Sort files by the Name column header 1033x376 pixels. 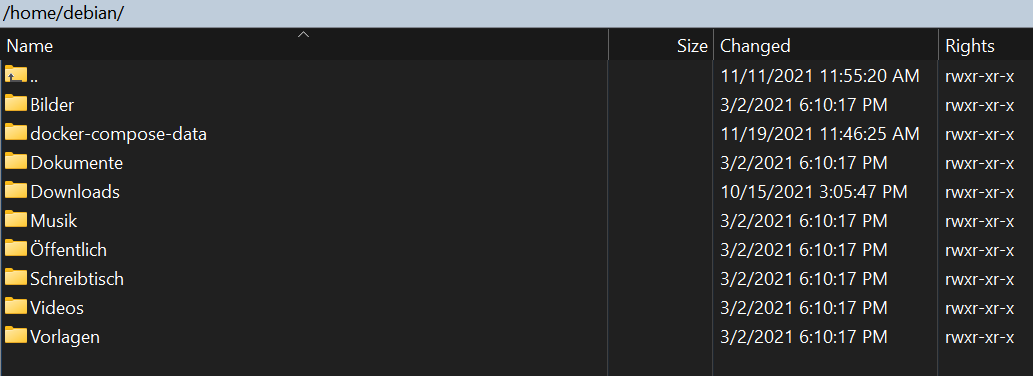pyautogui.click(x=304, y=45)
